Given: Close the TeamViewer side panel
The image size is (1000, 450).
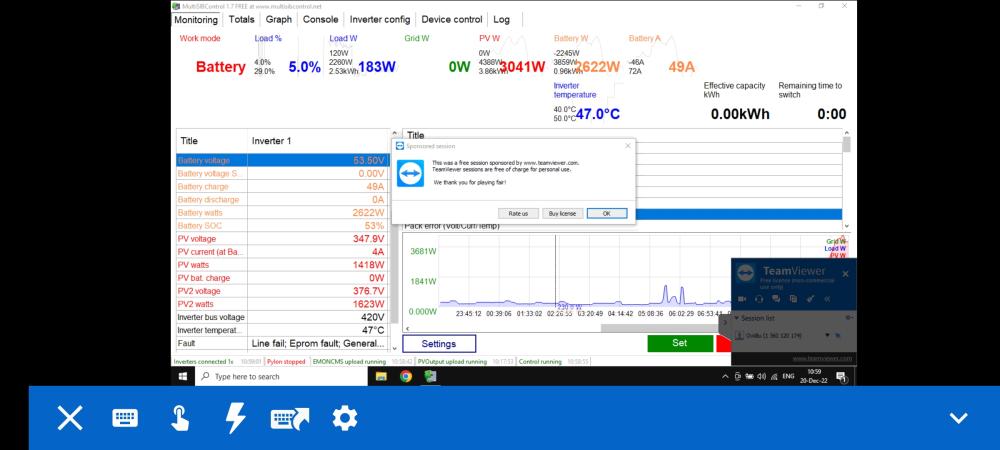Looking at the screenshot, I should (x=845, y=274).
